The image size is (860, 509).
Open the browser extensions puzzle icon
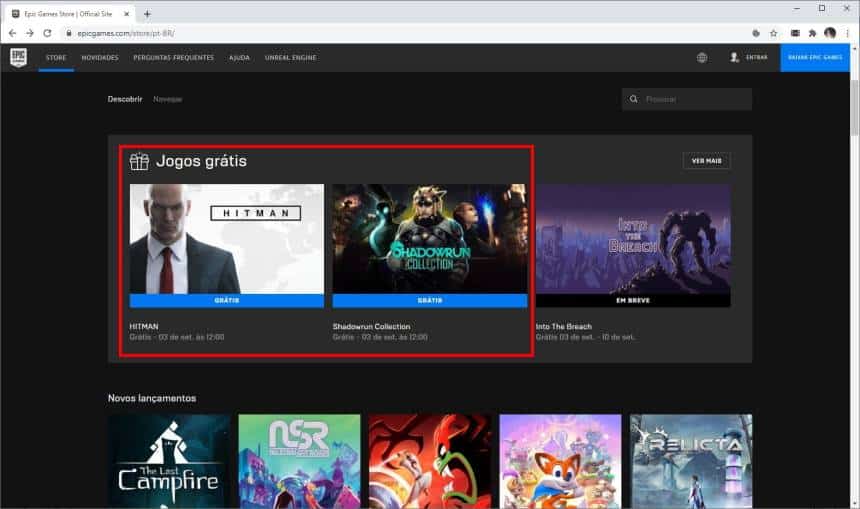pyautogui.click(x=812, y=33)
